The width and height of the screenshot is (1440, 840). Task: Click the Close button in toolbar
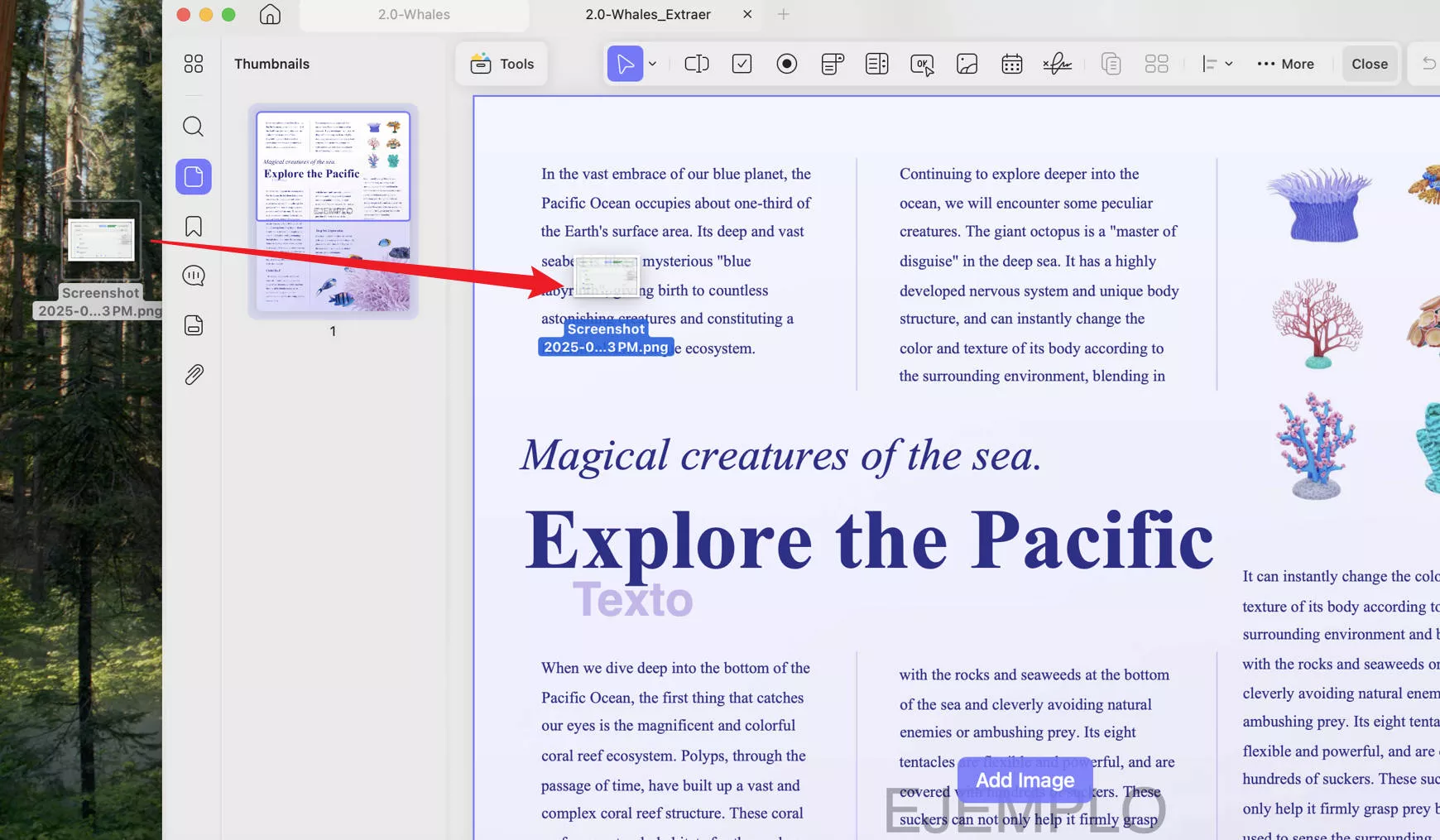tap(1370, 64)
